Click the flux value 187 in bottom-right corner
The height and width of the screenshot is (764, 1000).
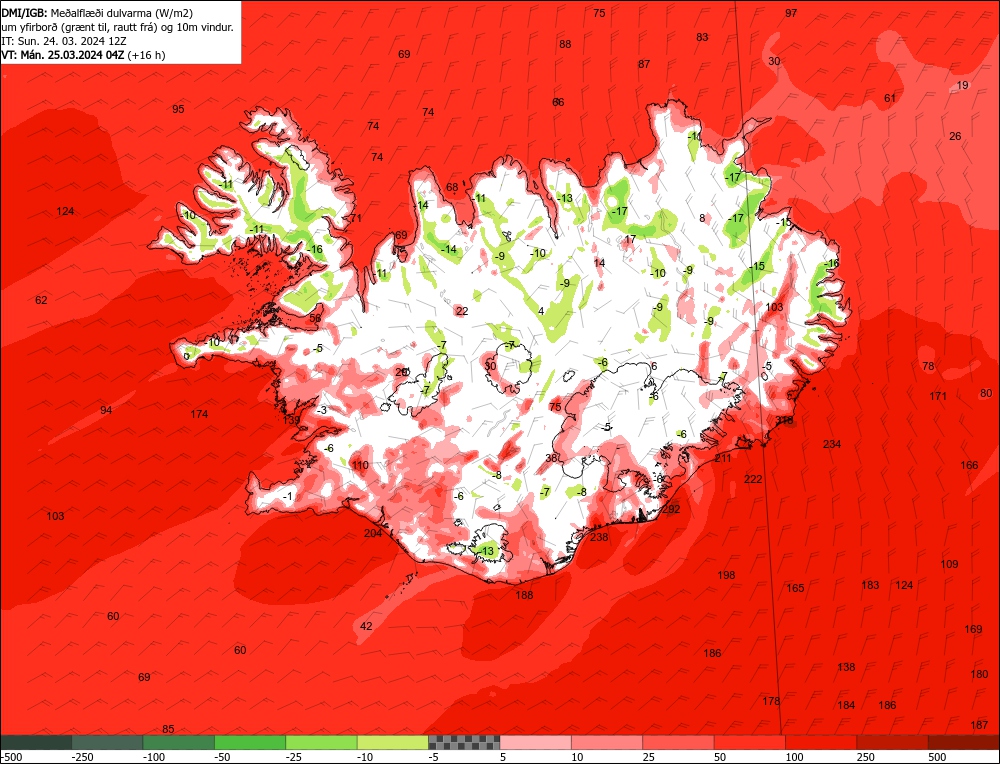click(x=979, y=725)
